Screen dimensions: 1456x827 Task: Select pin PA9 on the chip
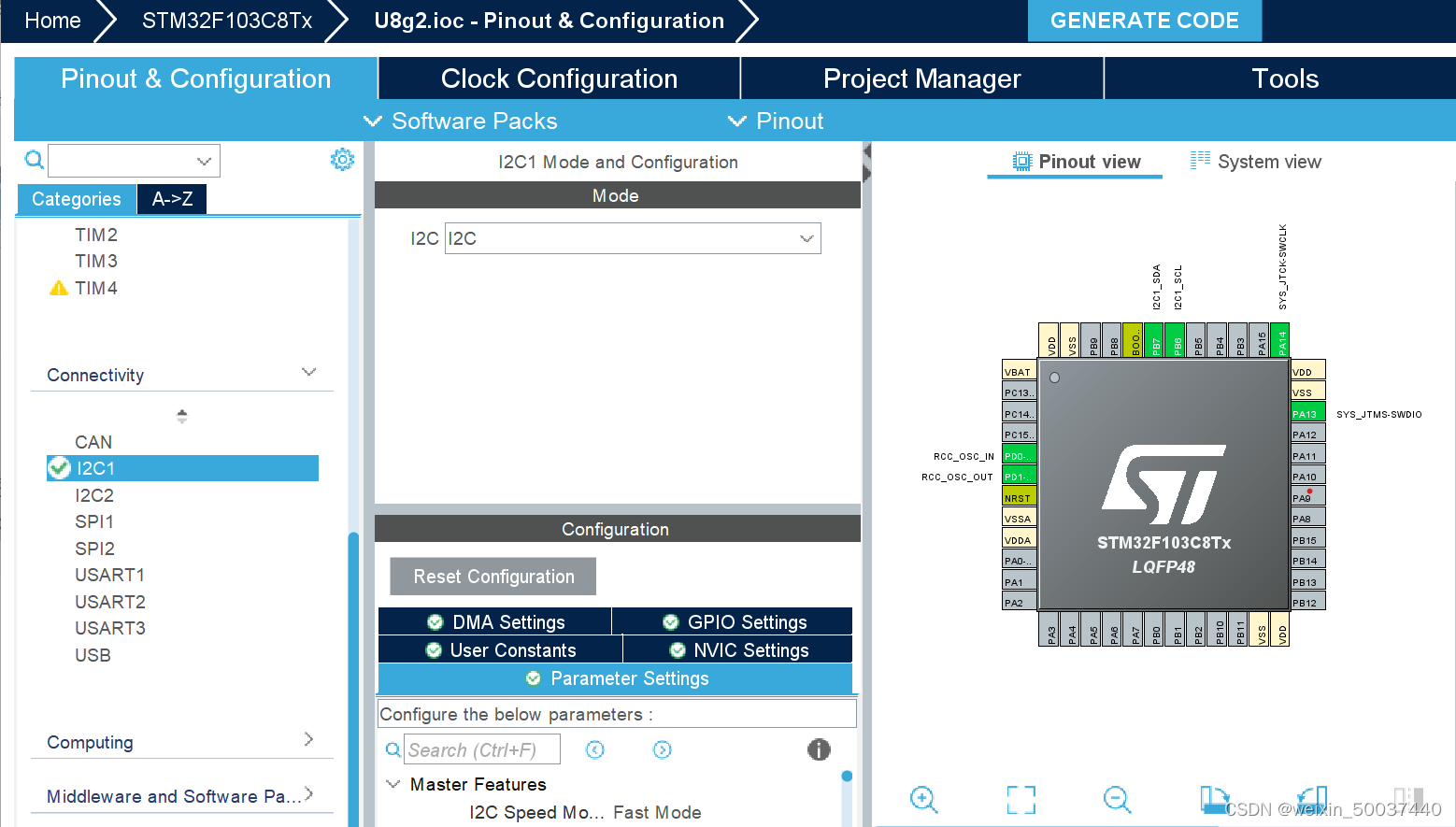tap(1308, 497)
